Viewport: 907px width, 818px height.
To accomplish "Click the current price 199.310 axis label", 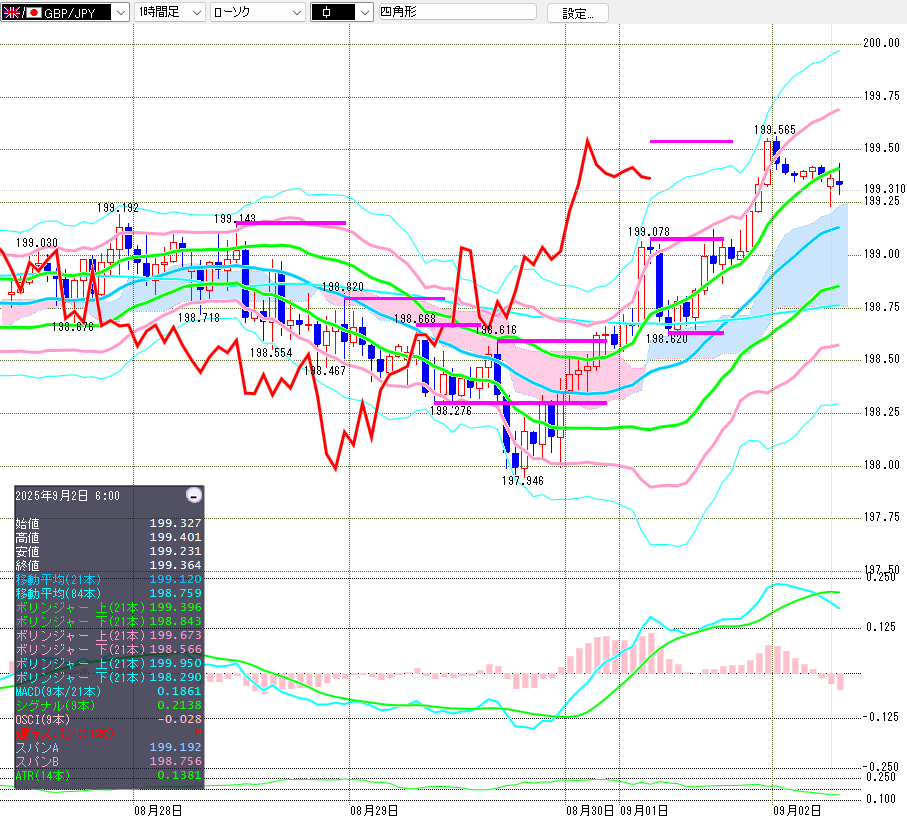I will click(884, 189).
